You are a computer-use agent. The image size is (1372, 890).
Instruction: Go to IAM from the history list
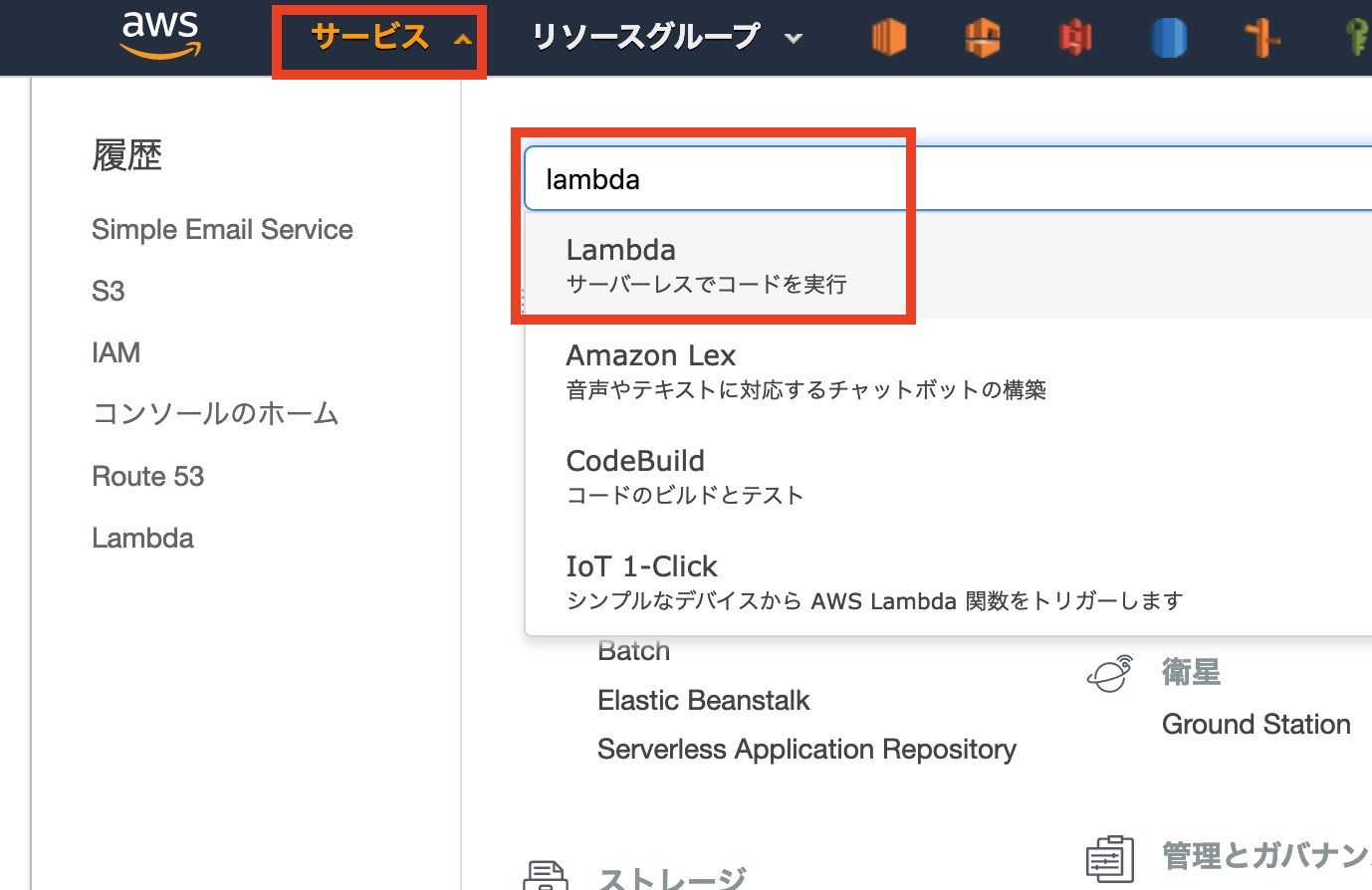115,352
